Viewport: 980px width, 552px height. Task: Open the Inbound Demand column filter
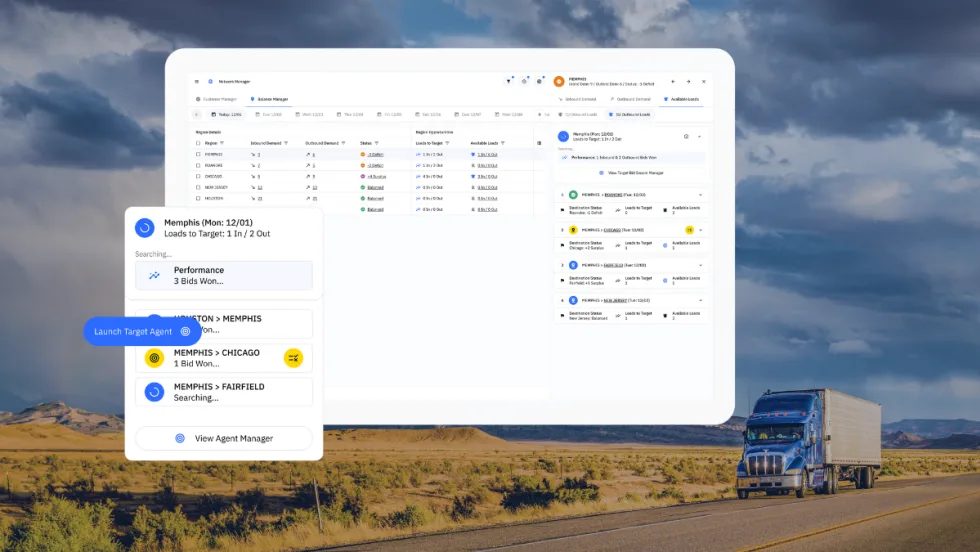286,143
